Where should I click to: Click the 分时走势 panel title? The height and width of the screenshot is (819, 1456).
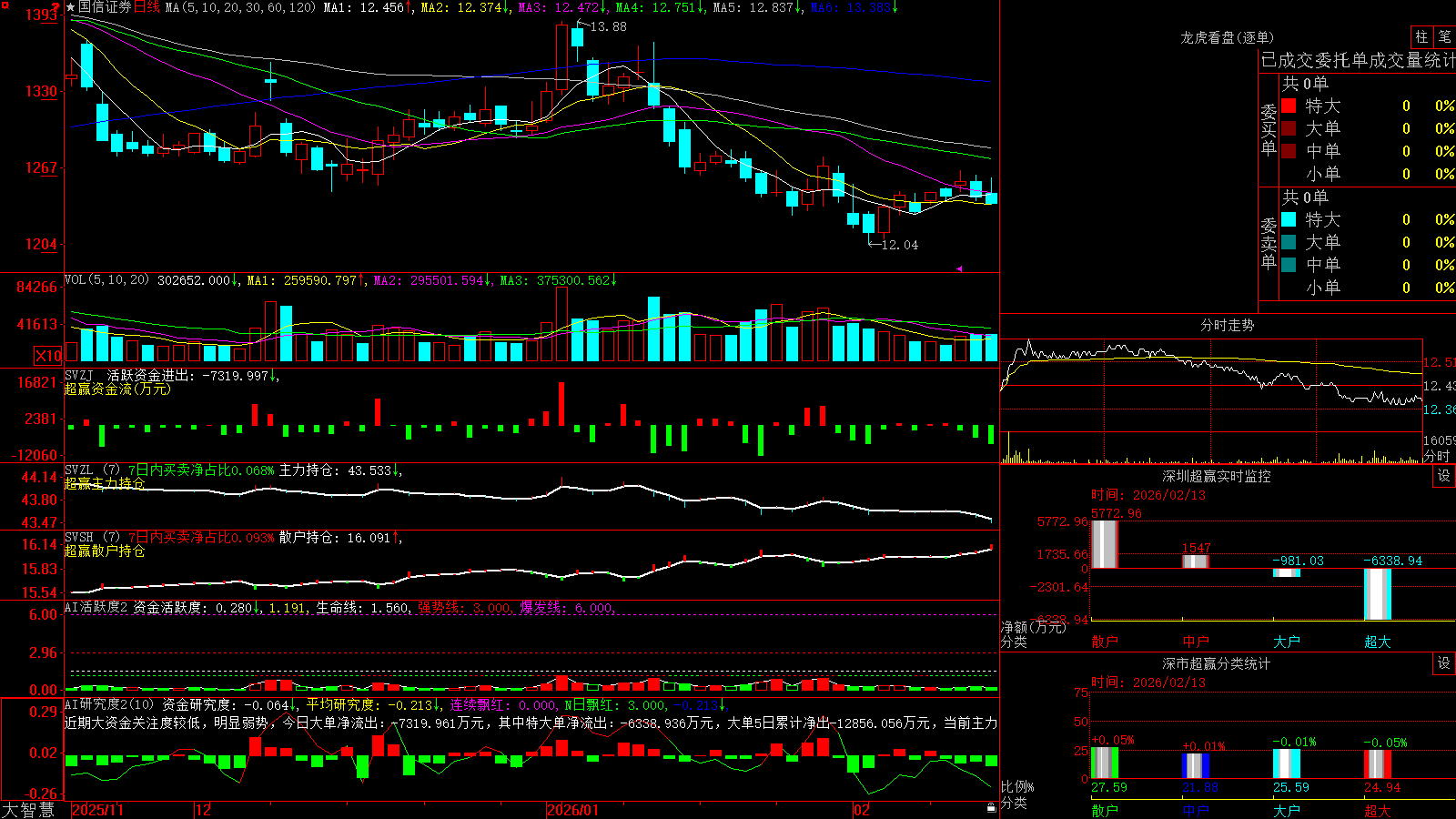coord(1227,325)
